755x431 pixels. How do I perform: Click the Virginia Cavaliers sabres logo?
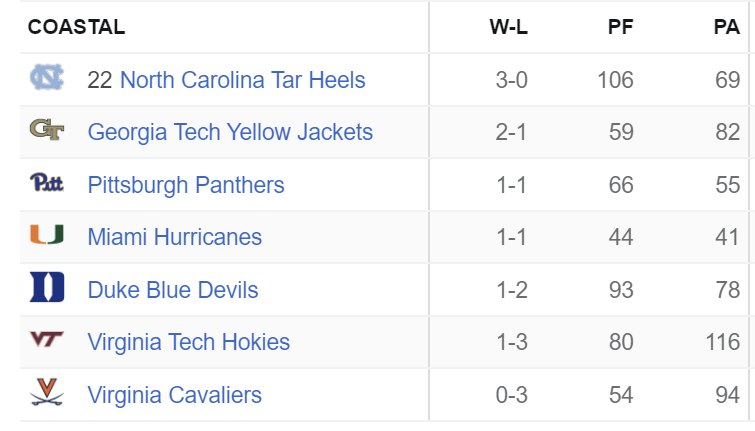click(x=47, y=392)
